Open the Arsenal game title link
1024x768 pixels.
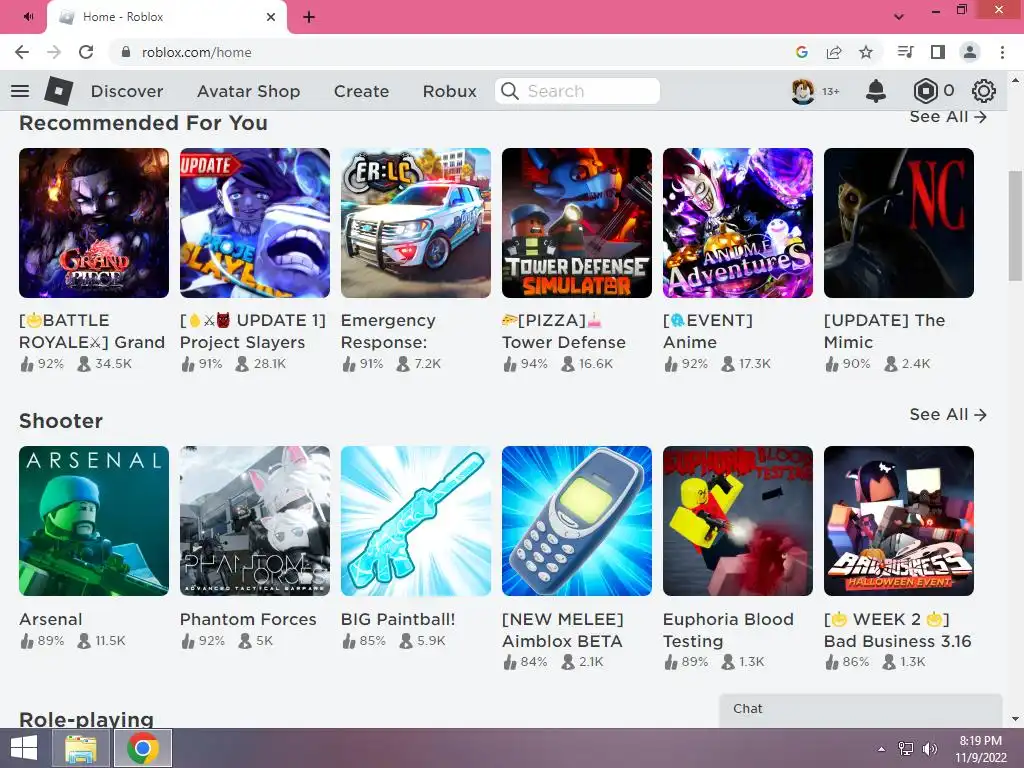coord(51,619)
